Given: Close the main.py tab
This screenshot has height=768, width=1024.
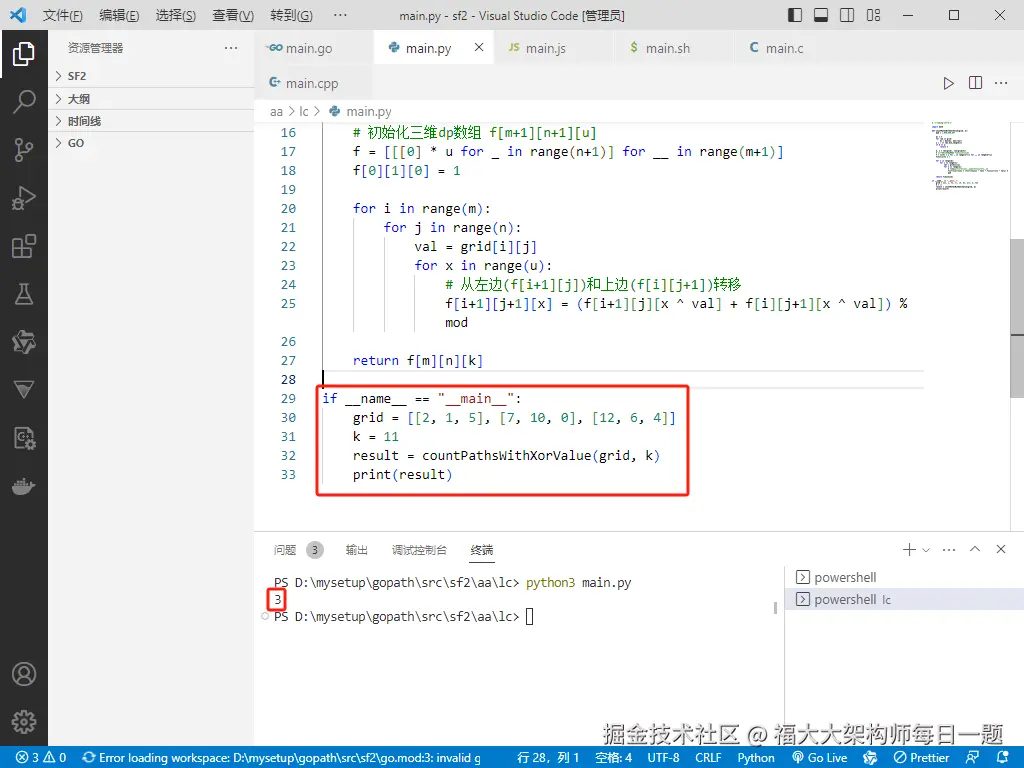Looking at the screenshot, I should click(479, 47).
